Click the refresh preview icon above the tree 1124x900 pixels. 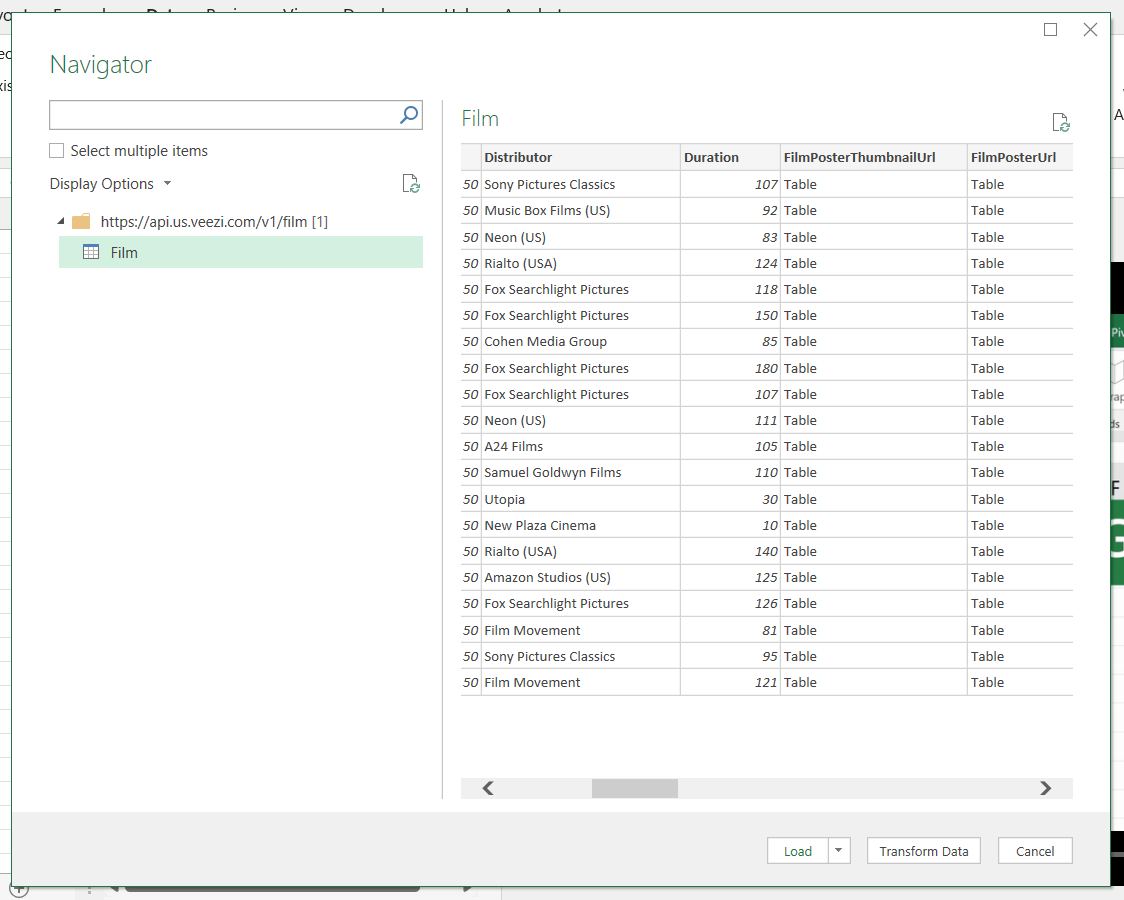click(411, 183)
